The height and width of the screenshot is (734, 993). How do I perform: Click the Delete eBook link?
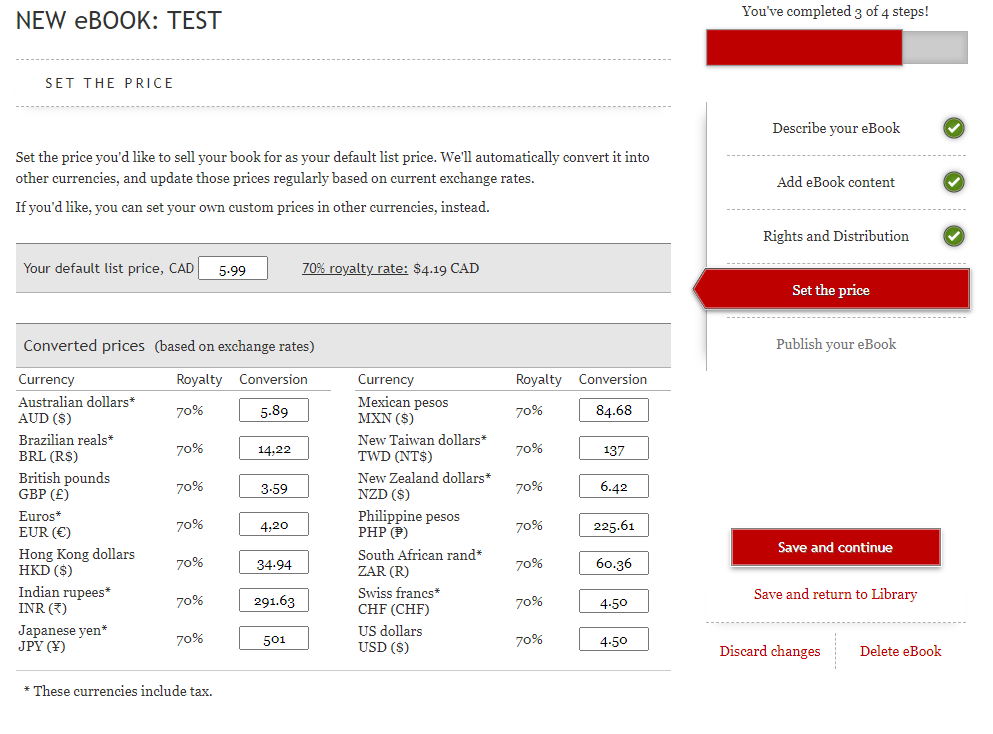coord(900,651)
